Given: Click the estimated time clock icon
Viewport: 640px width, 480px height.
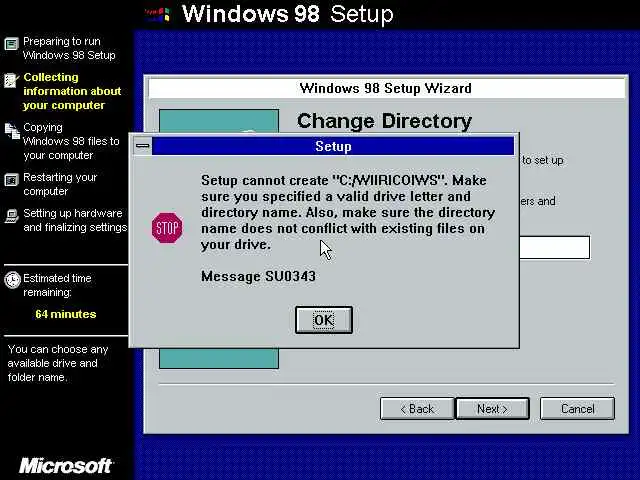Looking at the screenshot, I should [x=12, y=280].
